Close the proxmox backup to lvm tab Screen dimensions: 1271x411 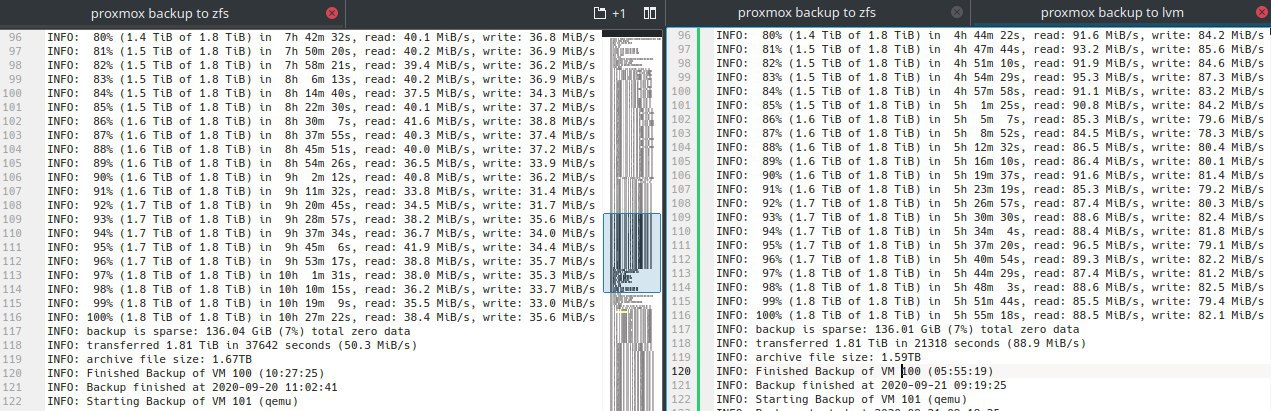(1261, 13)
